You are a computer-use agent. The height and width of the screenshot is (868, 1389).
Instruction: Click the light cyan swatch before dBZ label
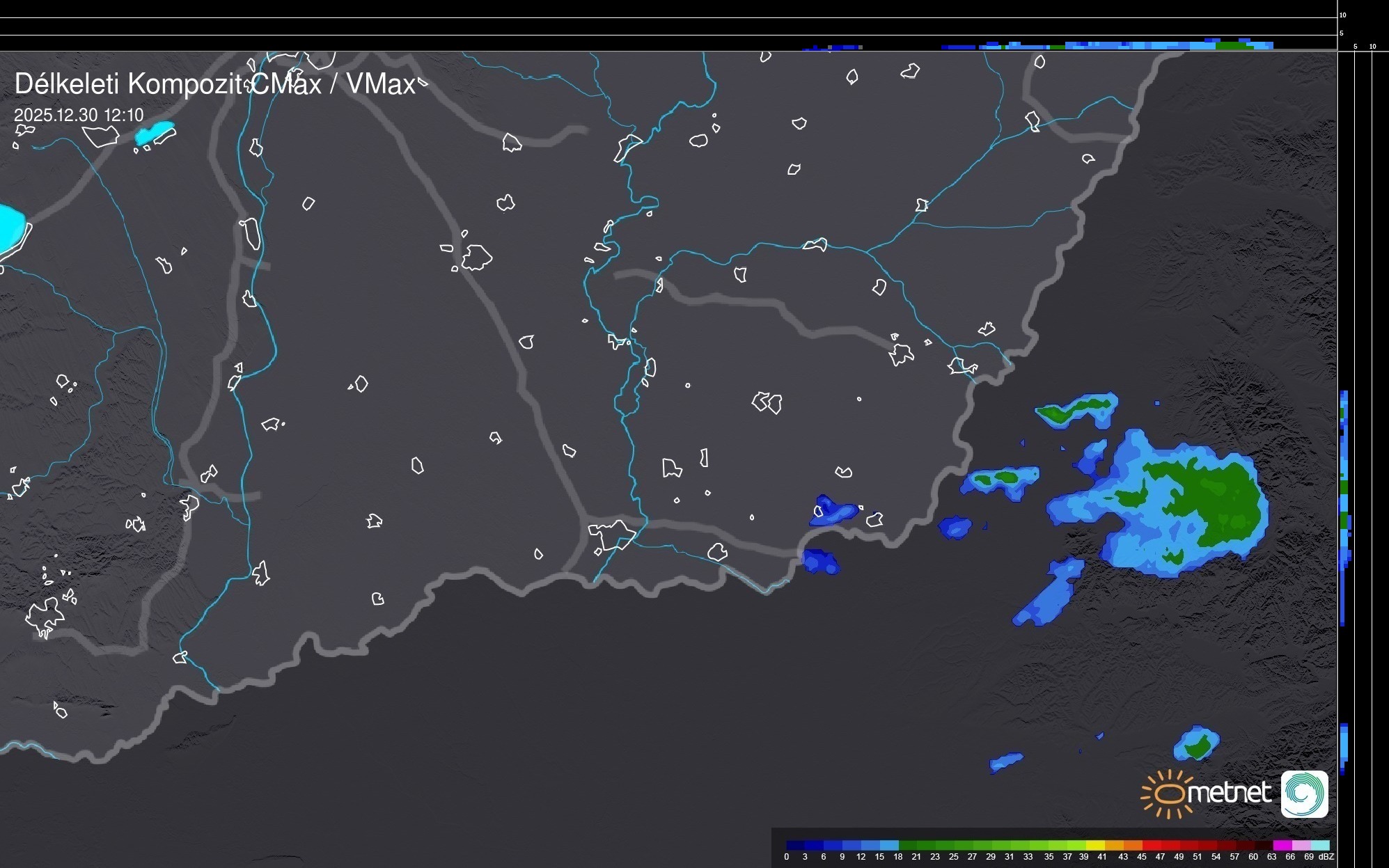(x=1320, y=845)
